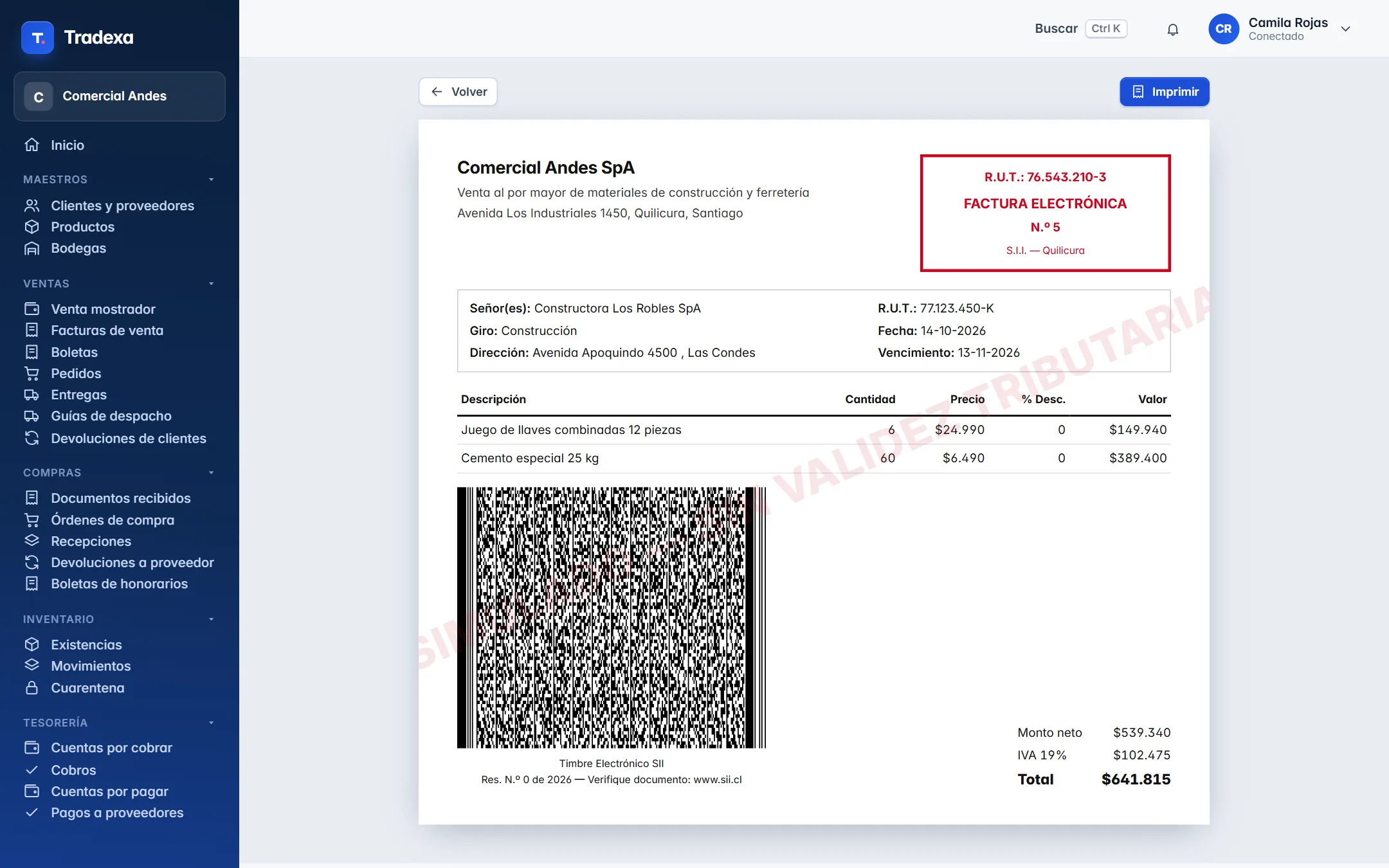This screenshot has height=868, width=1389.
Task: Click the Pedidos shopping cart icon
Action: 32,374
